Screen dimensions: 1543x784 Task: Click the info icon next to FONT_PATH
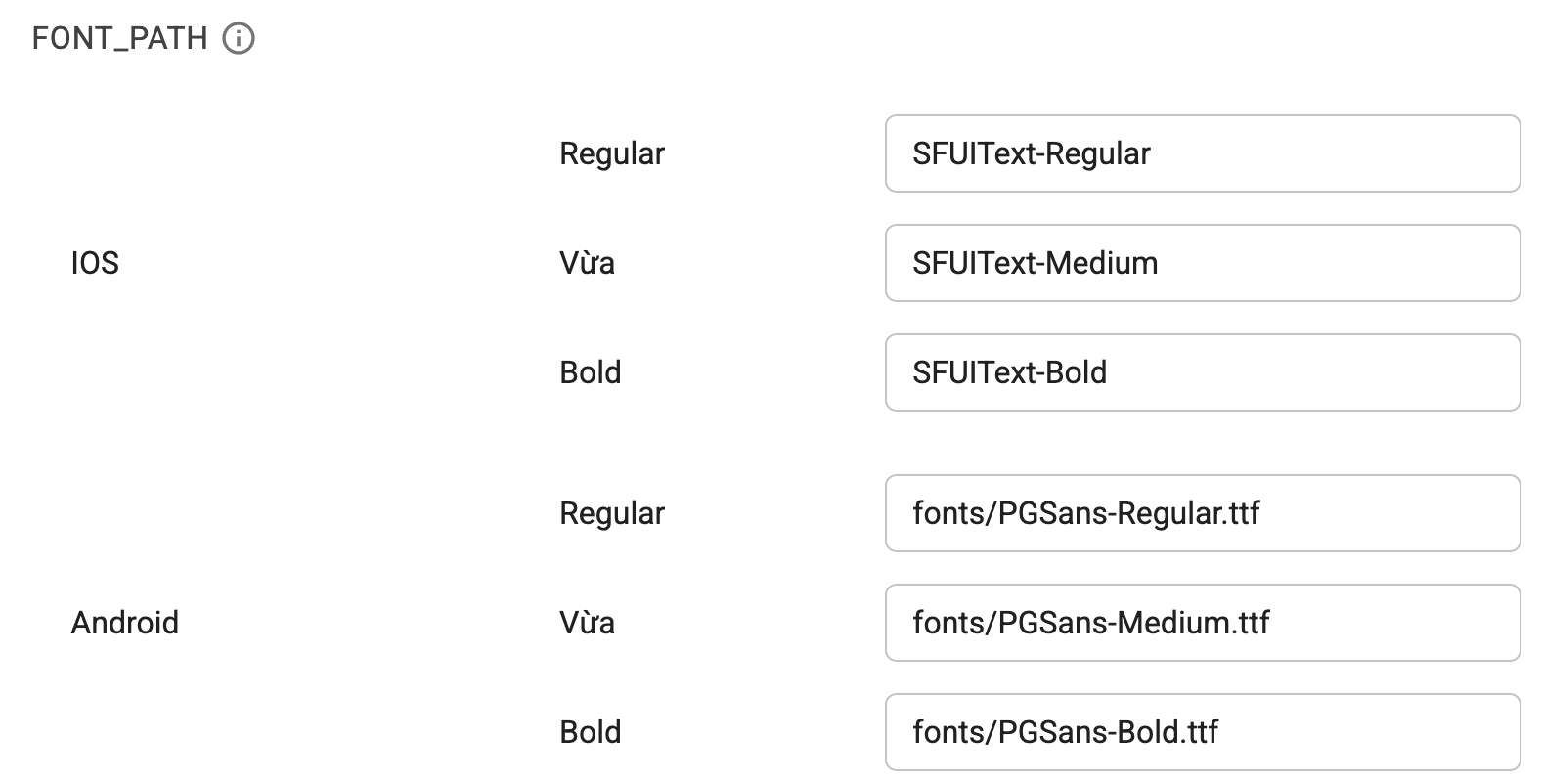coord(238,39)
